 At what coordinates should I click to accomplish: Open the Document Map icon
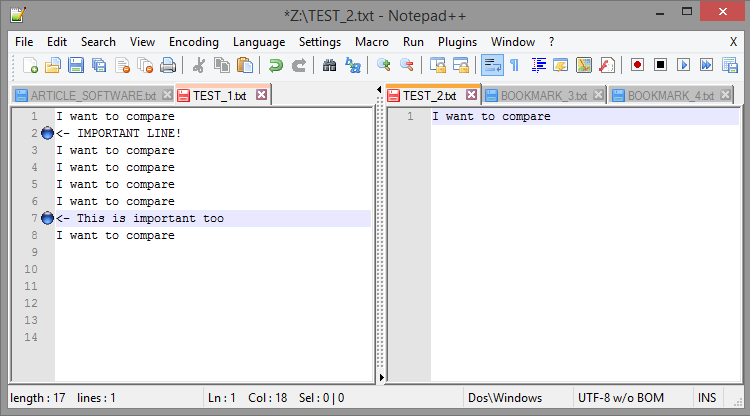point(584,65)
